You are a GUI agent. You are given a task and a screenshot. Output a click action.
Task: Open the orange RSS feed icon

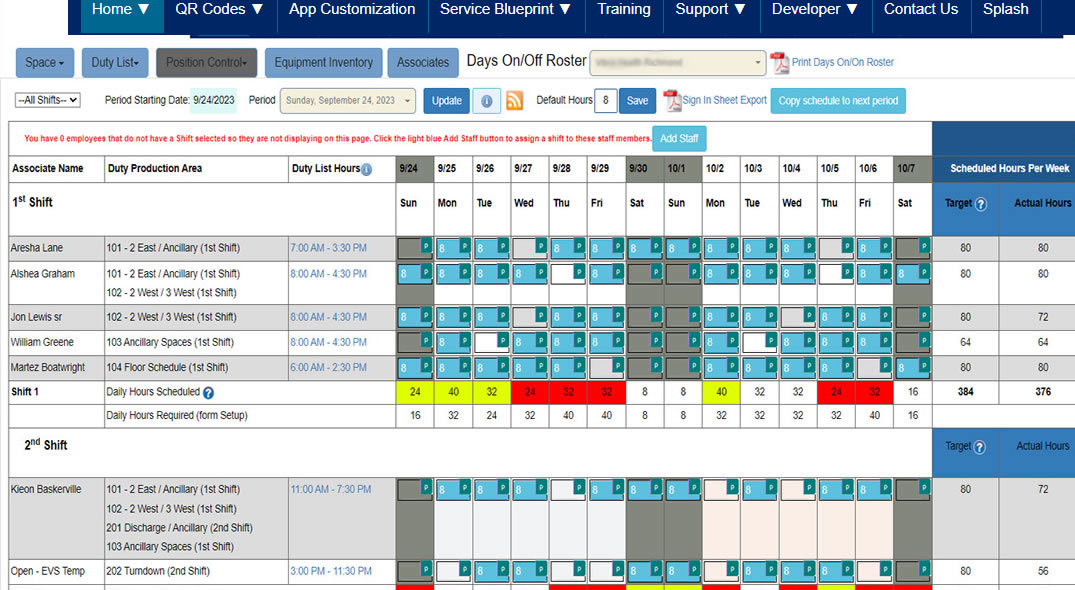[x=515, y=101]
